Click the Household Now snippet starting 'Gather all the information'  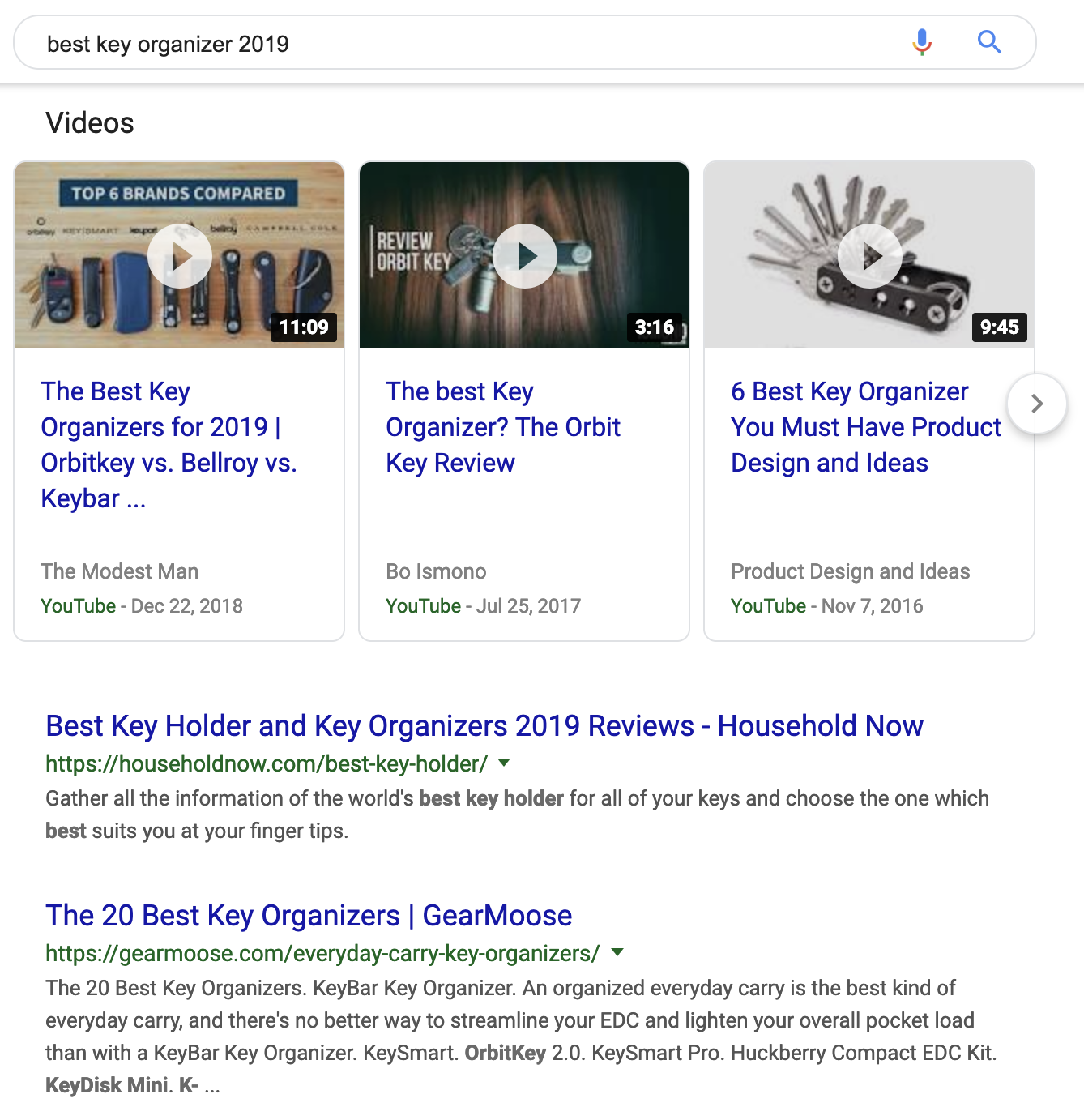[x=517, y=814]
